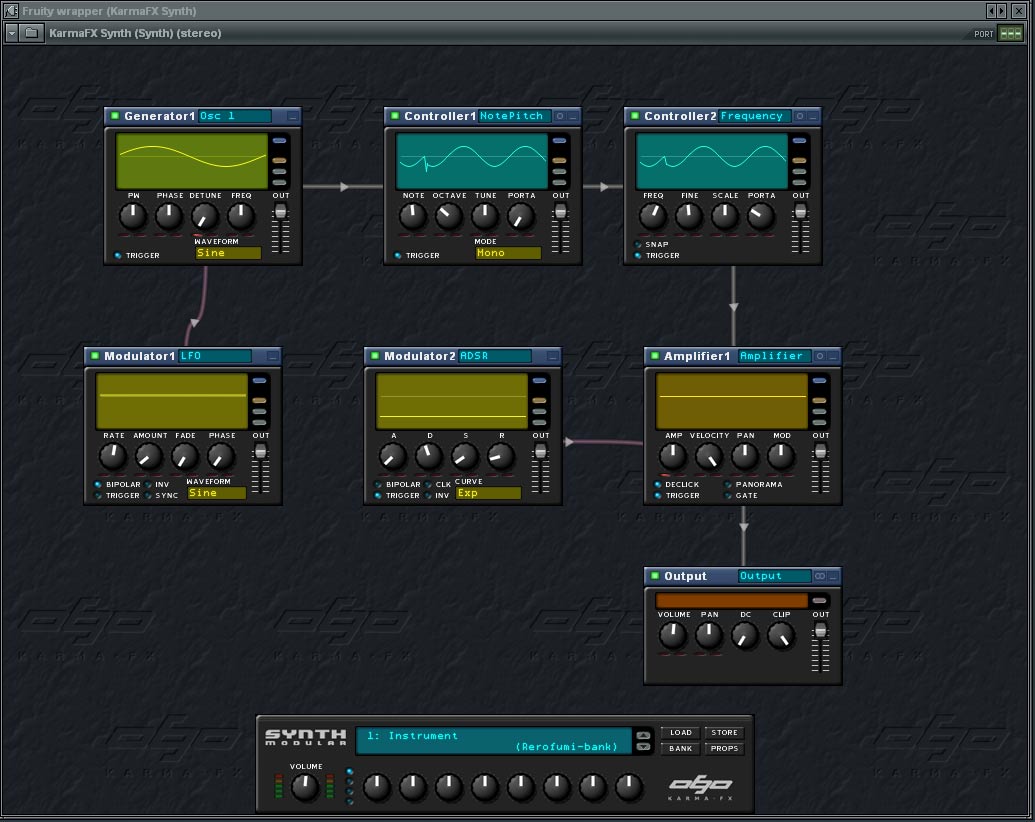
Task: Click the PROPS button
Action: 724,749
